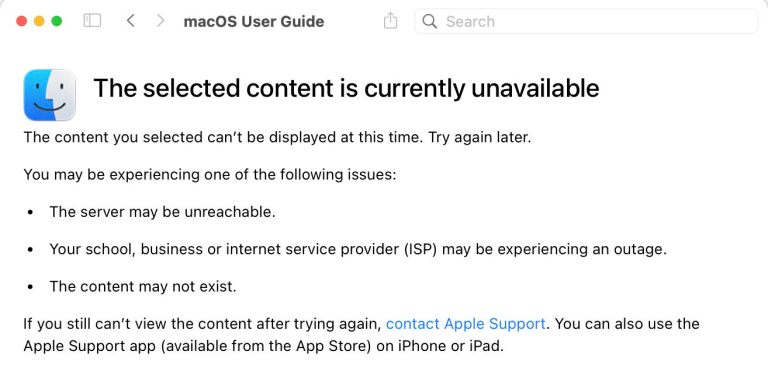Close the window with red button
This screenshot has width=768, height=372.
(x=22, y=21)
